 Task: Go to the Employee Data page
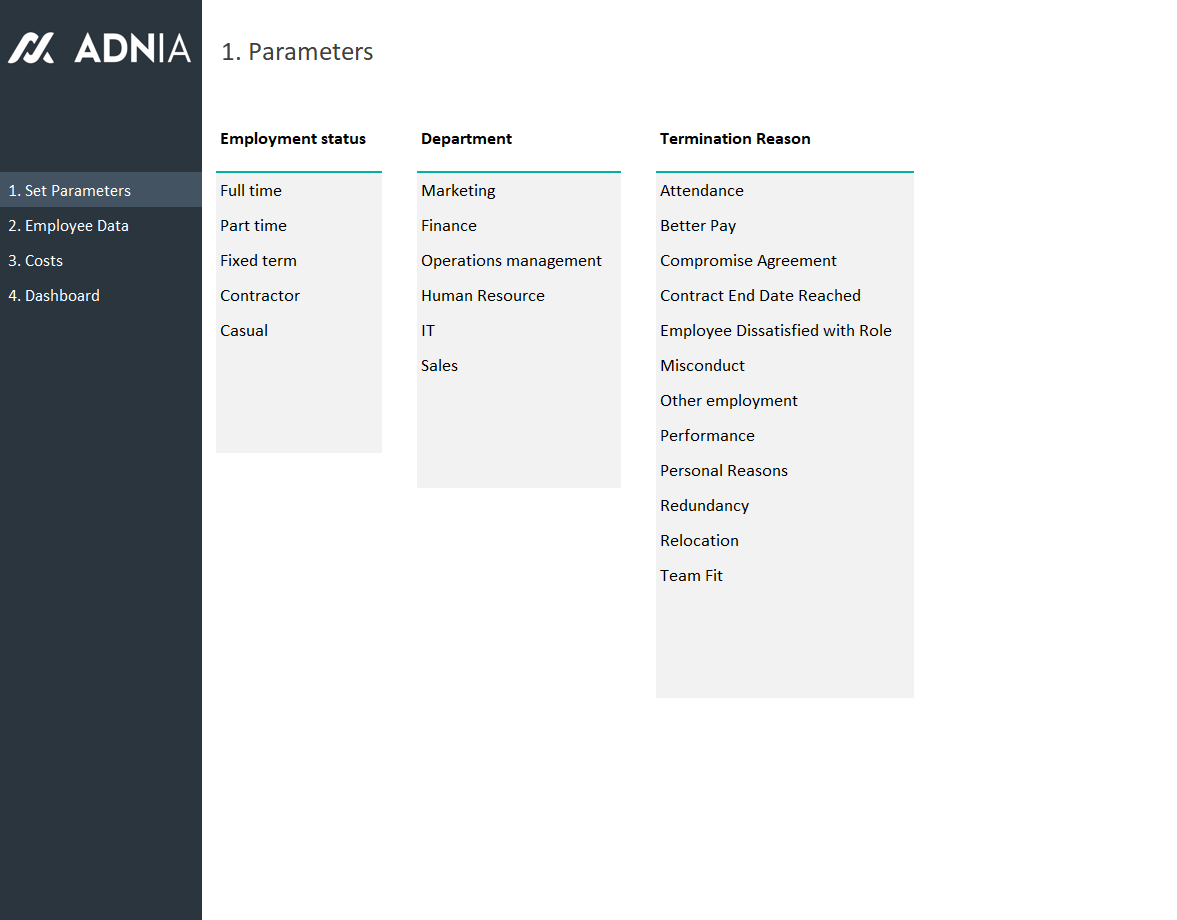click(68, 225)
